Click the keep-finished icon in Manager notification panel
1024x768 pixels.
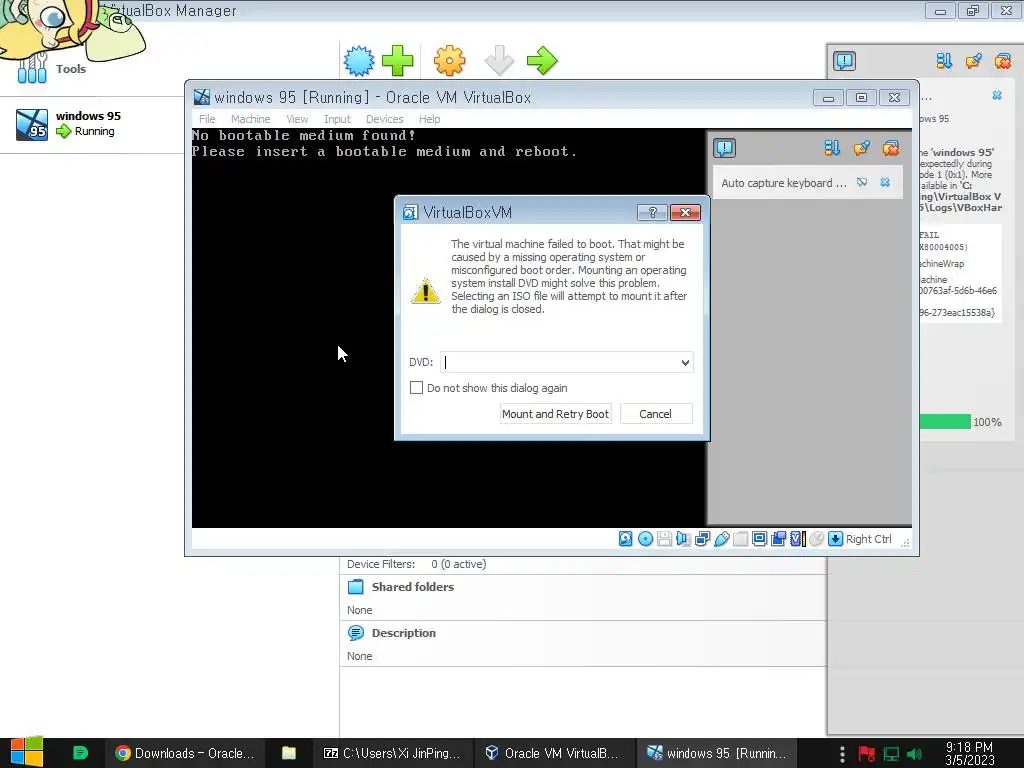pyautogui.click(x=974, y=61)
